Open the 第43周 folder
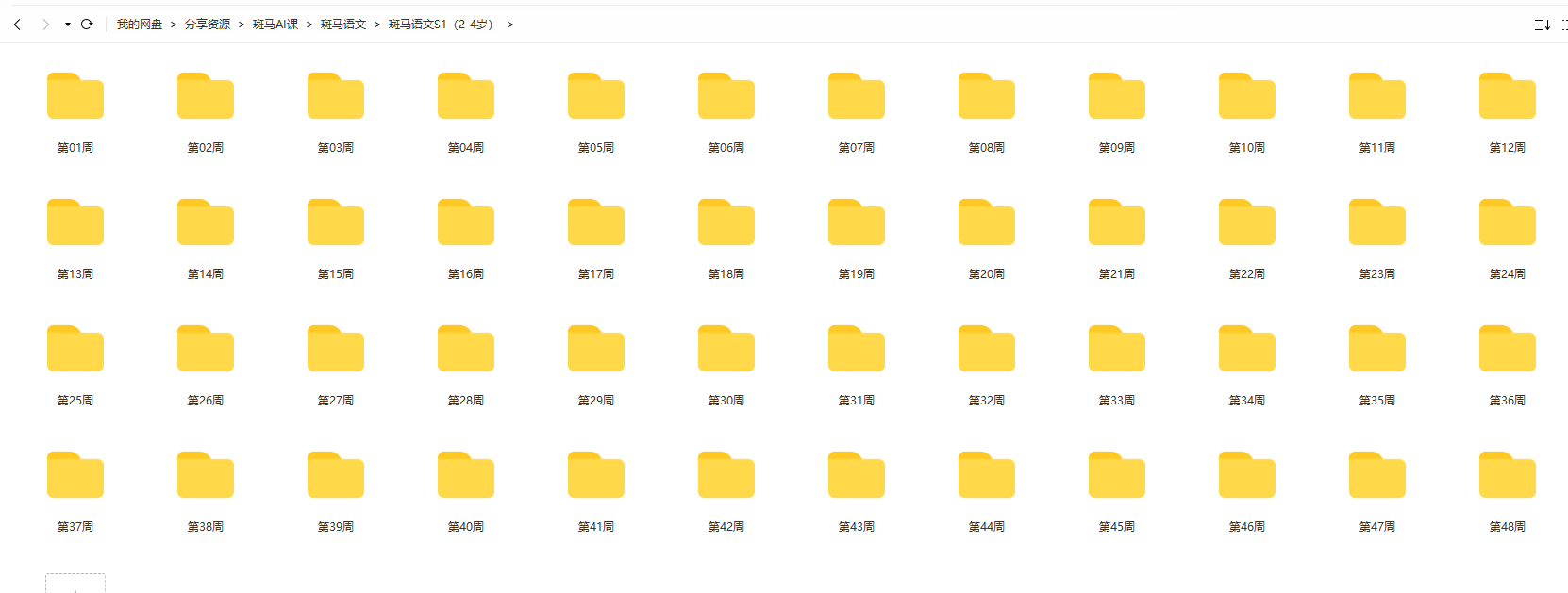This screenshot has height=593, width=1568. 856,476
